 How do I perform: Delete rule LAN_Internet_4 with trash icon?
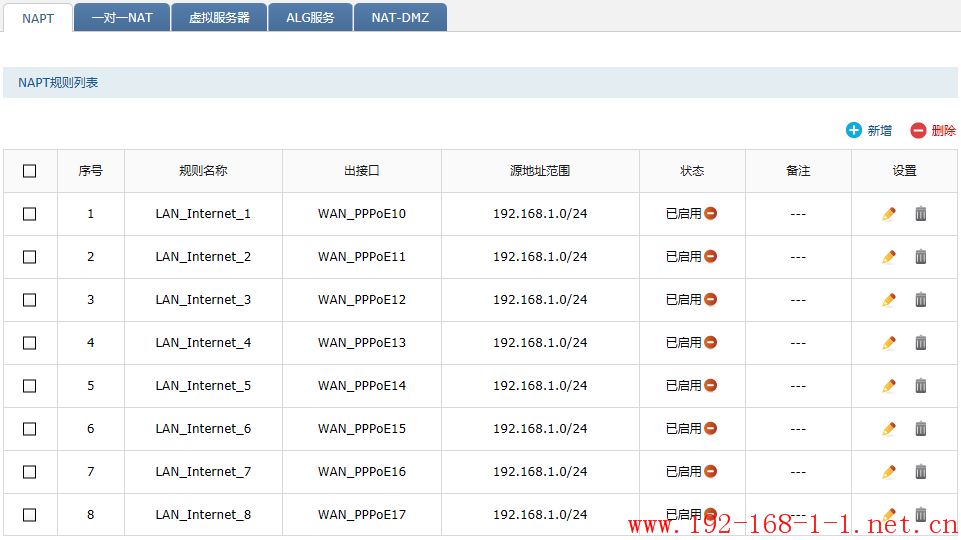point(921,343)
